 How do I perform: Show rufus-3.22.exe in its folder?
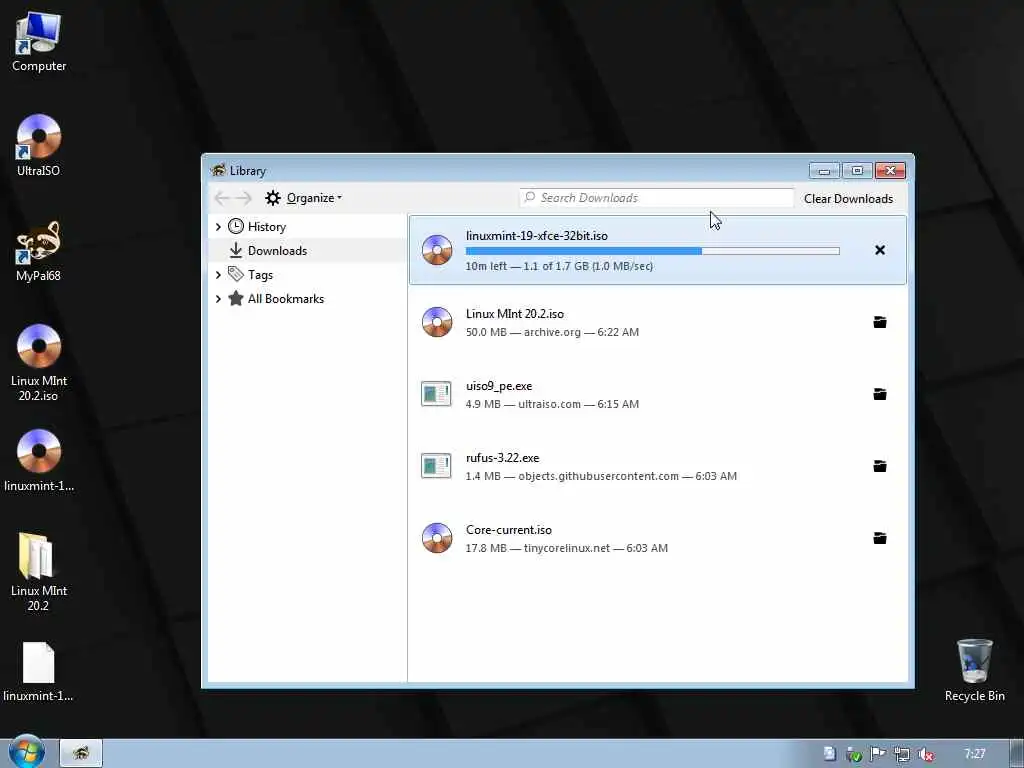(880, 466)
